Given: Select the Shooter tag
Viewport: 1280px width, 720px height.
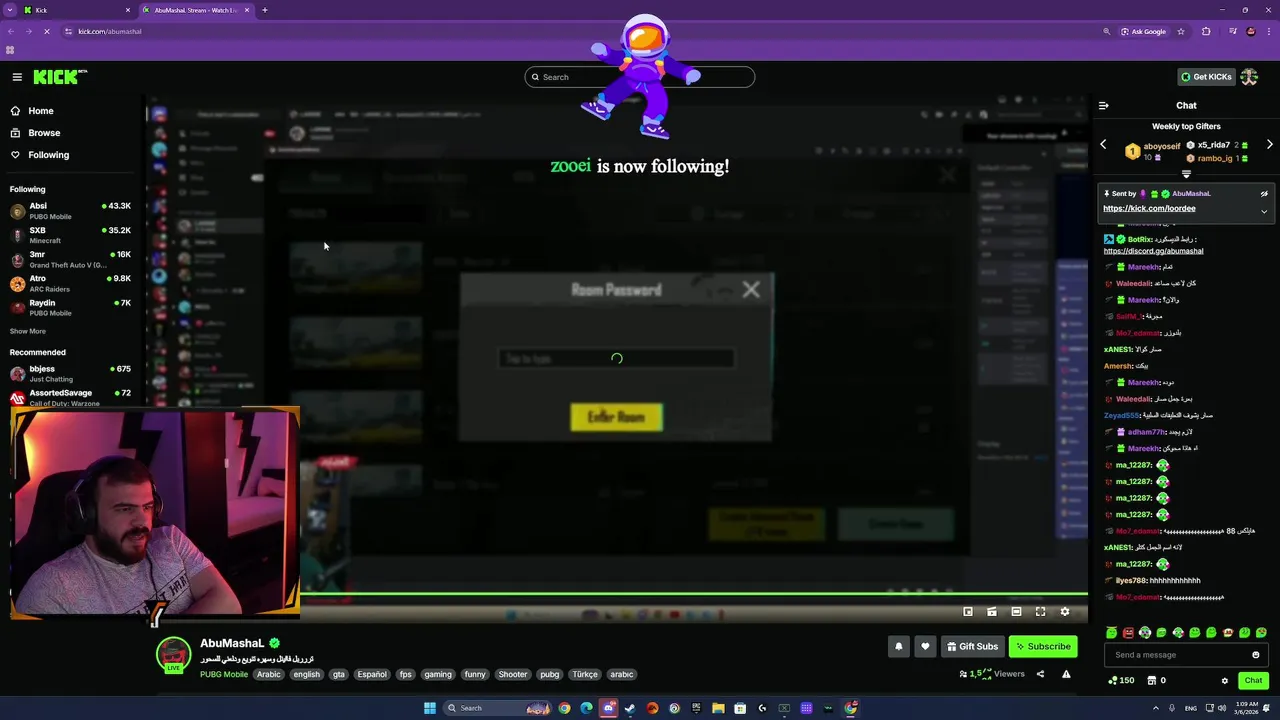Looking at the screenshot, I should pos(513,674).
